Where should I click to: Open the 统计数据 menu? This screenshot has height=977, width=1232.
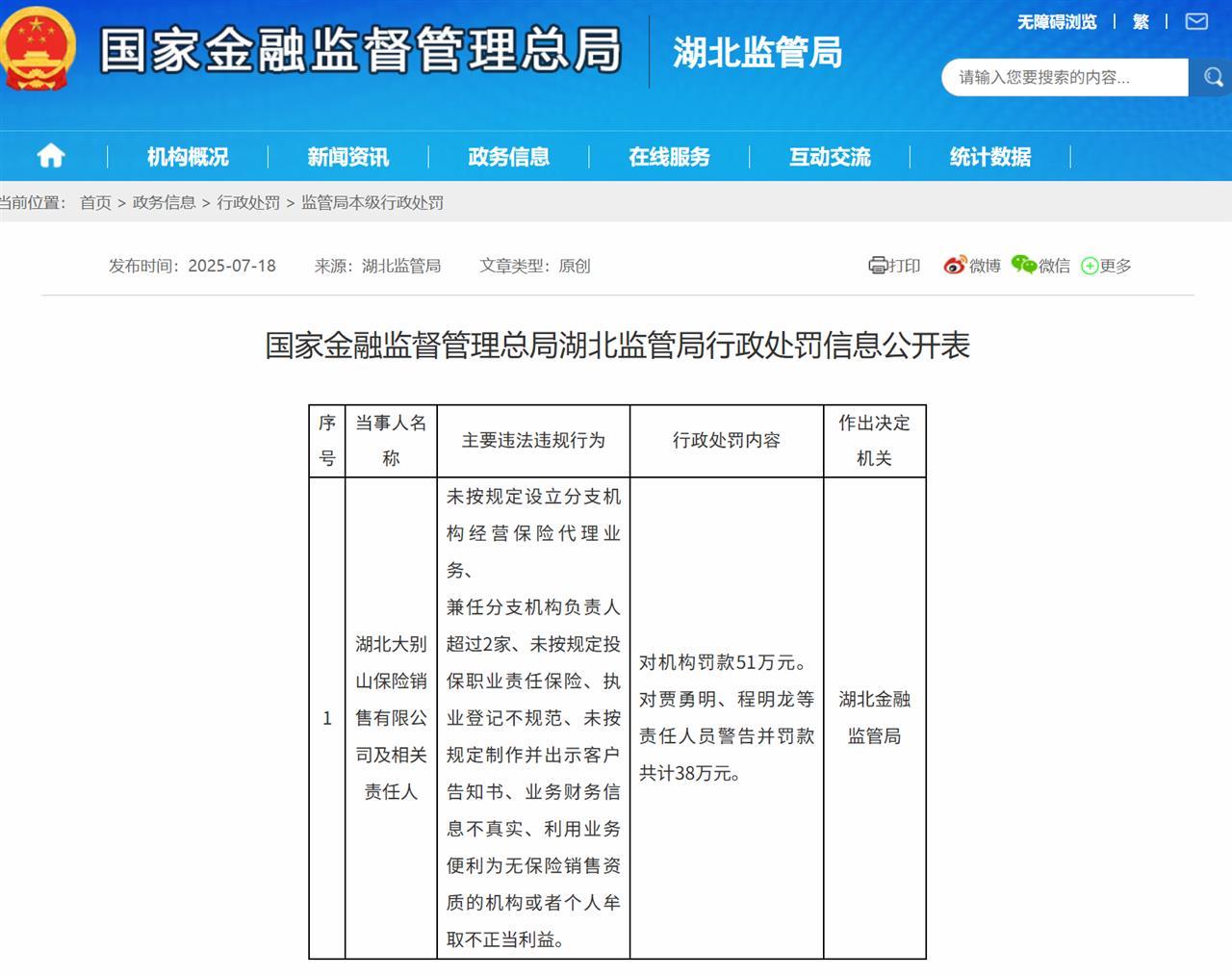pos(990,156)
